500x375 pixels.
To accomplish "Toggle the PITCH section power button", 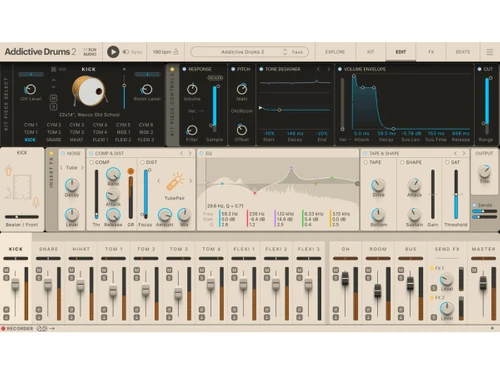I will tap(233, 69).
